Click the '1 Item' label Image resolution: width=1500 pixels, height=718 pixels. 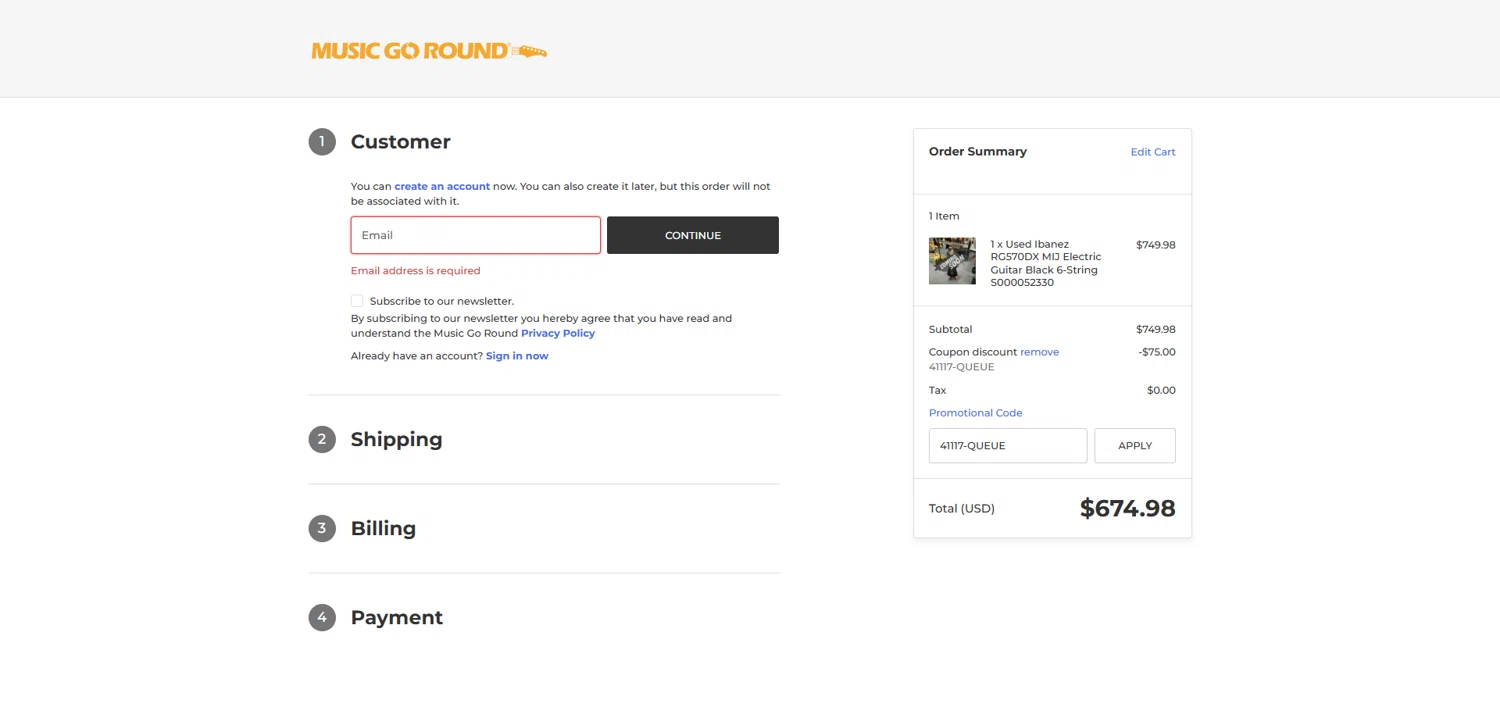(x=944, y=216)
